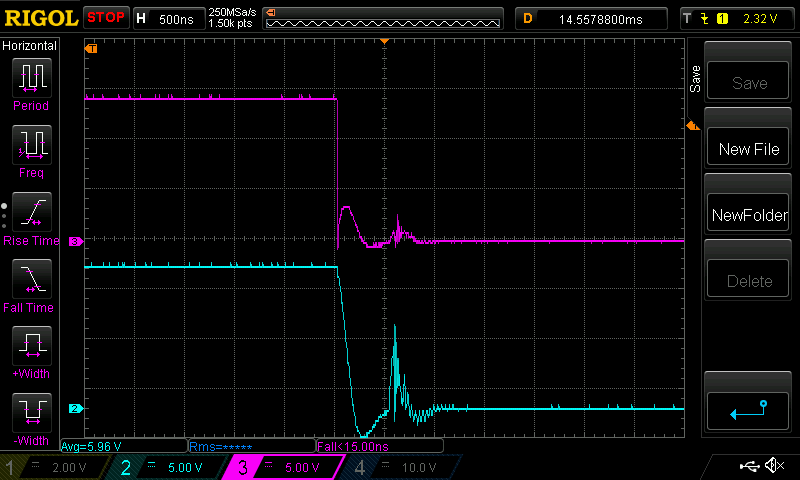Choose the Rise Time measurement

pos(31,213)
